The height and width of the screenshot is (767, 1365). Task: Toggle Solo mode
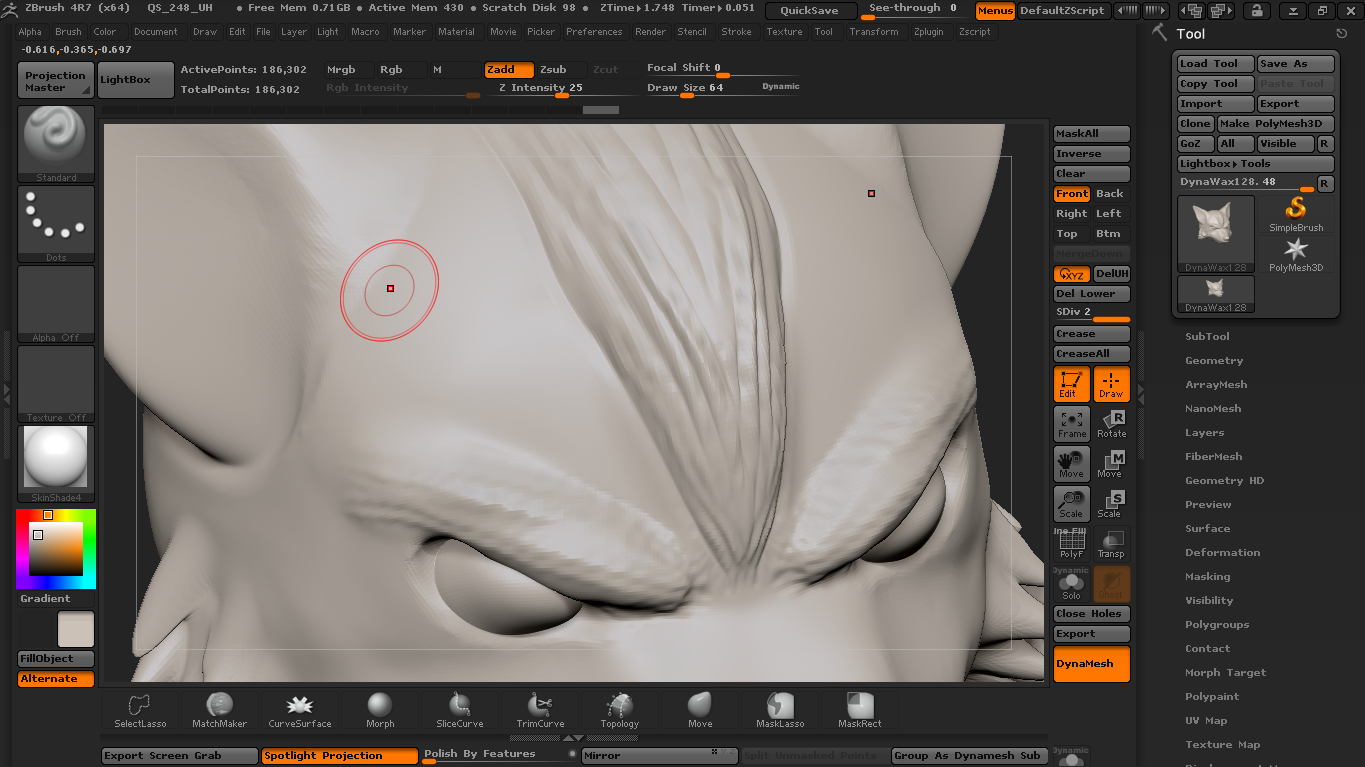coord(1072,585)
